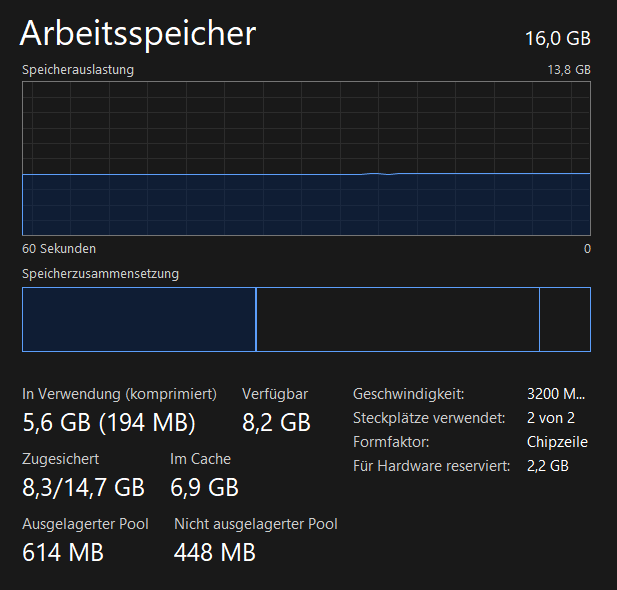Select the Nicht ausgelagerter Pool 448 MB value
The width and height of the screenshot is (617, 590).
click(x=215, y=552)
